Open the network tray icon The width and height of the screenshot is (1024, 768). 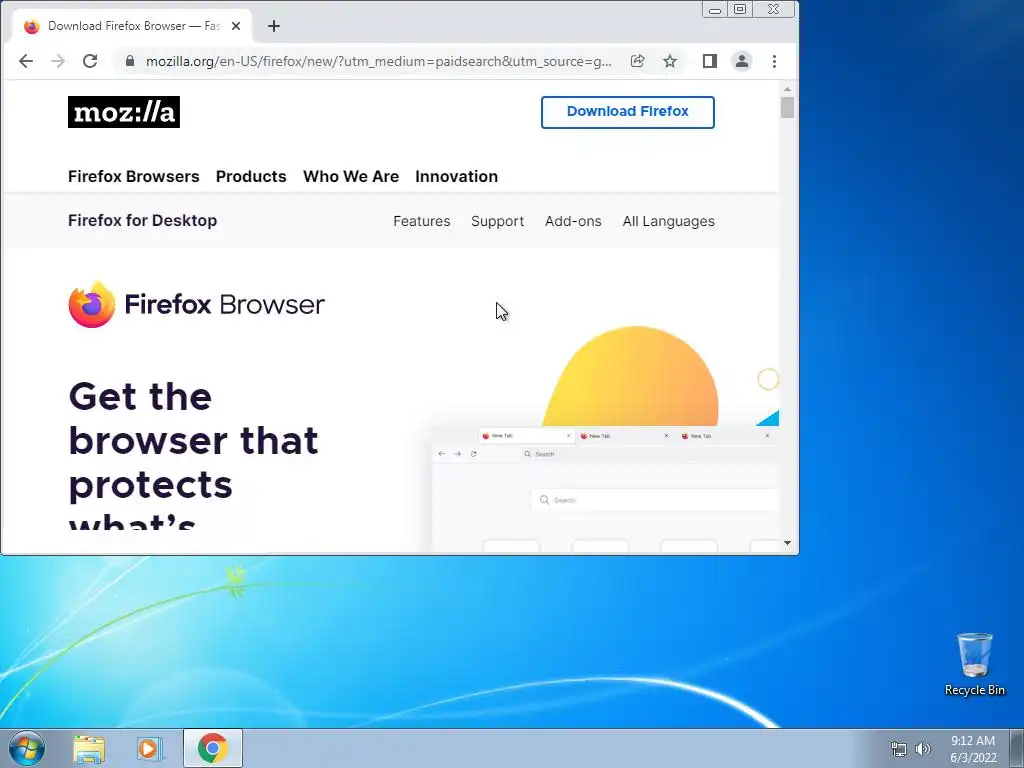pyautogui.click(x=899, y=749)
